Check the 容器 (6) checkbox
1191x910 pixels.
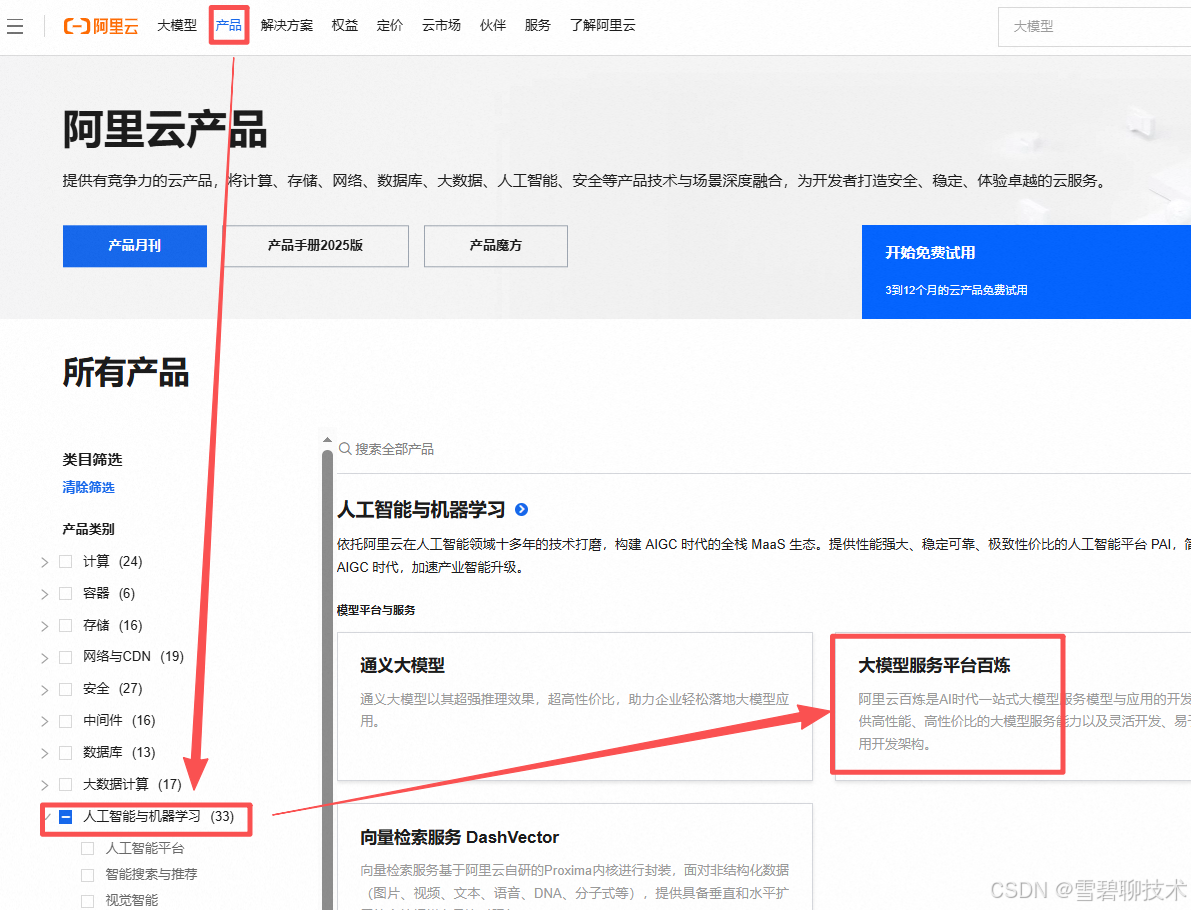click(66, 593)
